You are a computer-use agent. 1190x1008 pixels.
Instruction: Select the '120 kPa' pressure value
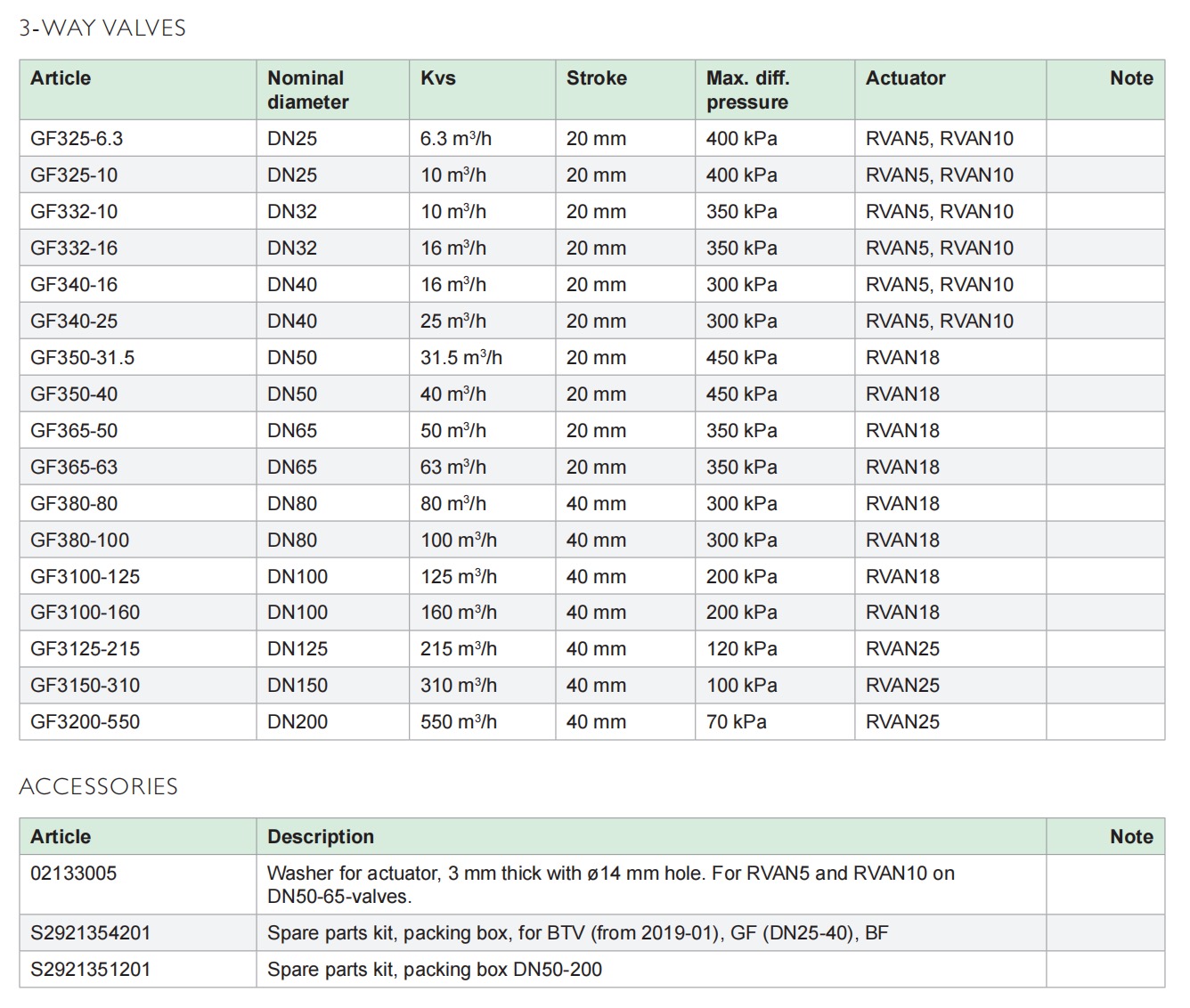pos(741,649)
